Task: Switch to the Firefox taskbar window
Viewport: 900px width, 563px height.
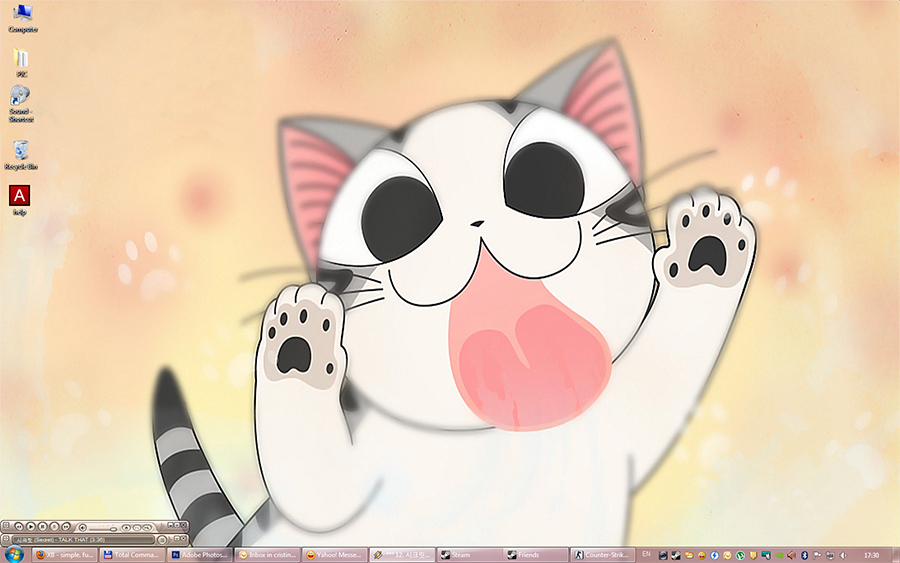Action: (64, 555)
